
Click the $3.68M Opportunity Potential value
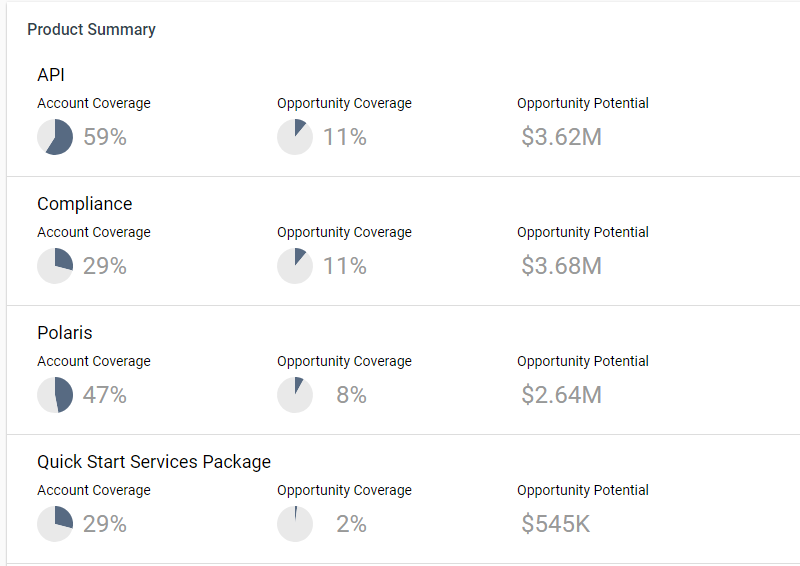point(561,266)
